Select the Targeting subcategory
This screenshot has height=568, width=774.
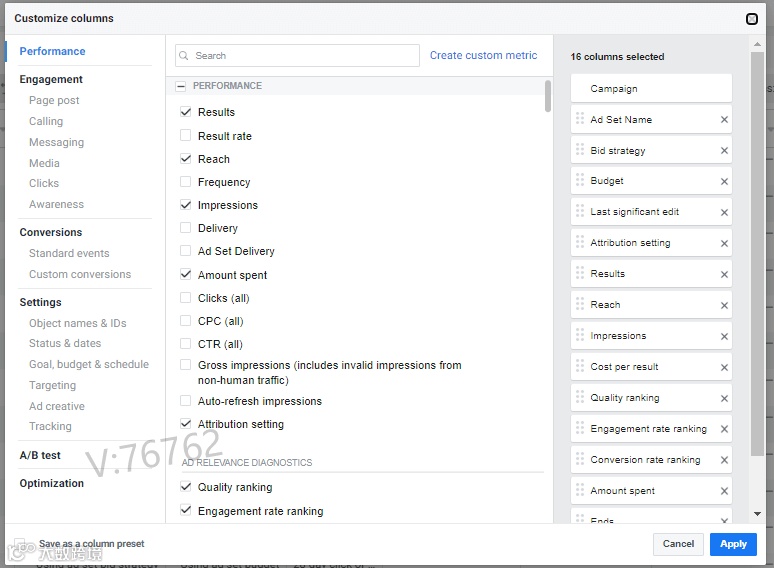tap(52, 385)
